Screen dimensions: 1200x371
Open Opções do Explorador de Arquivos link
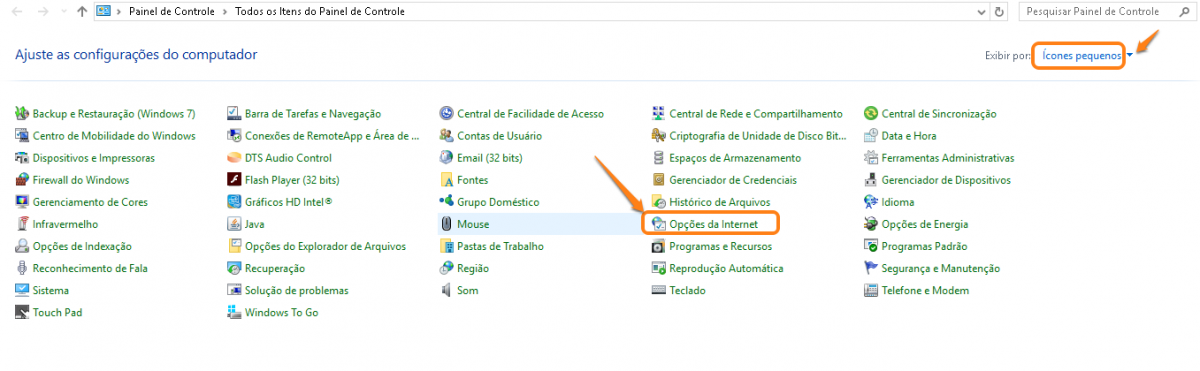click(x=325, y=246)
